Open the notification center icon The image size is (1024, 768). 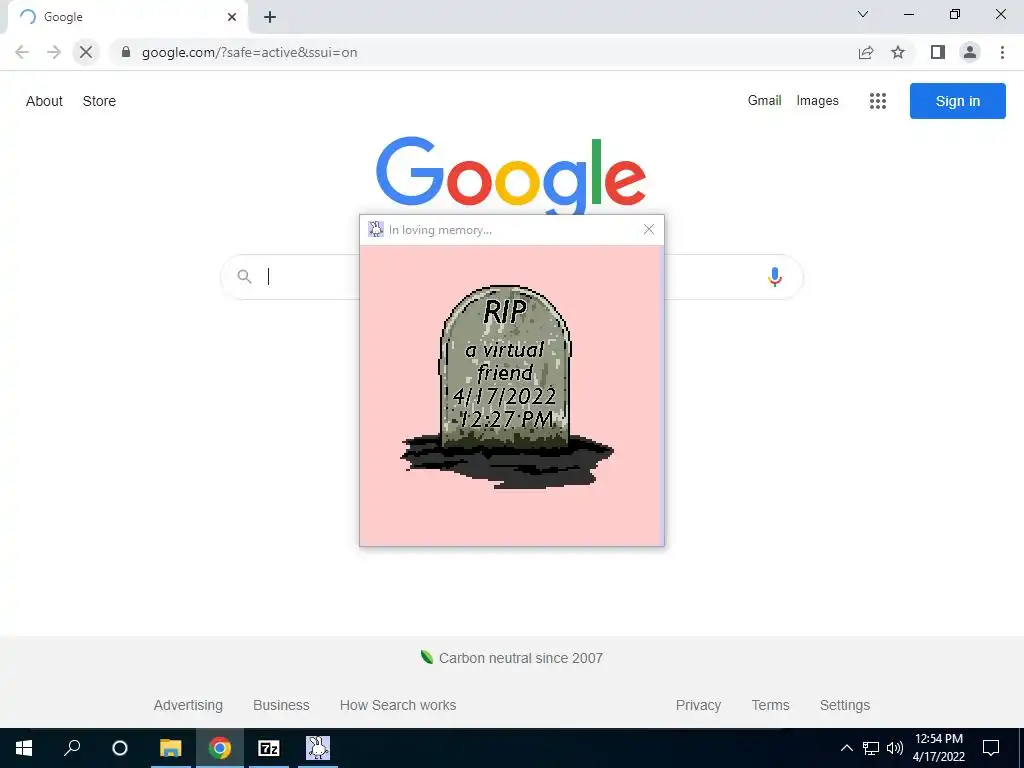tap(991, 748)
